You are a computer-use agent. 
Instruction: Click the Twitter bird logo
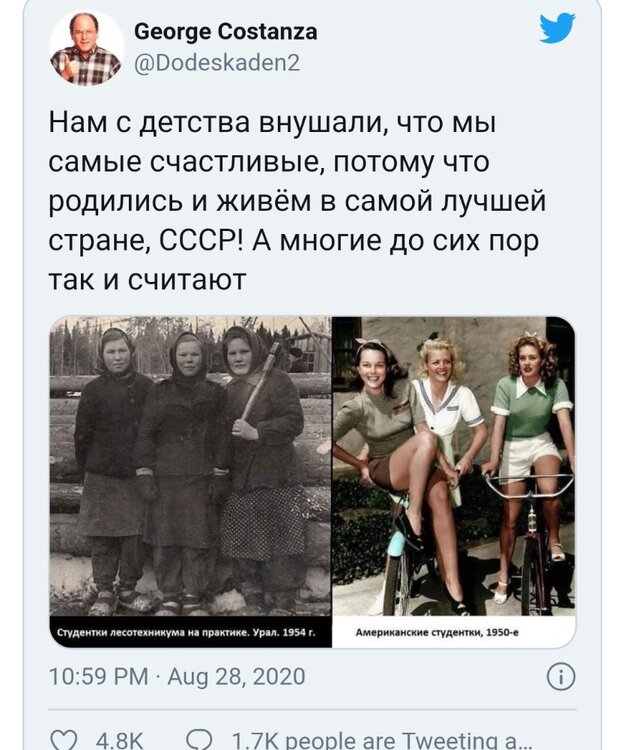coord(557,28)
